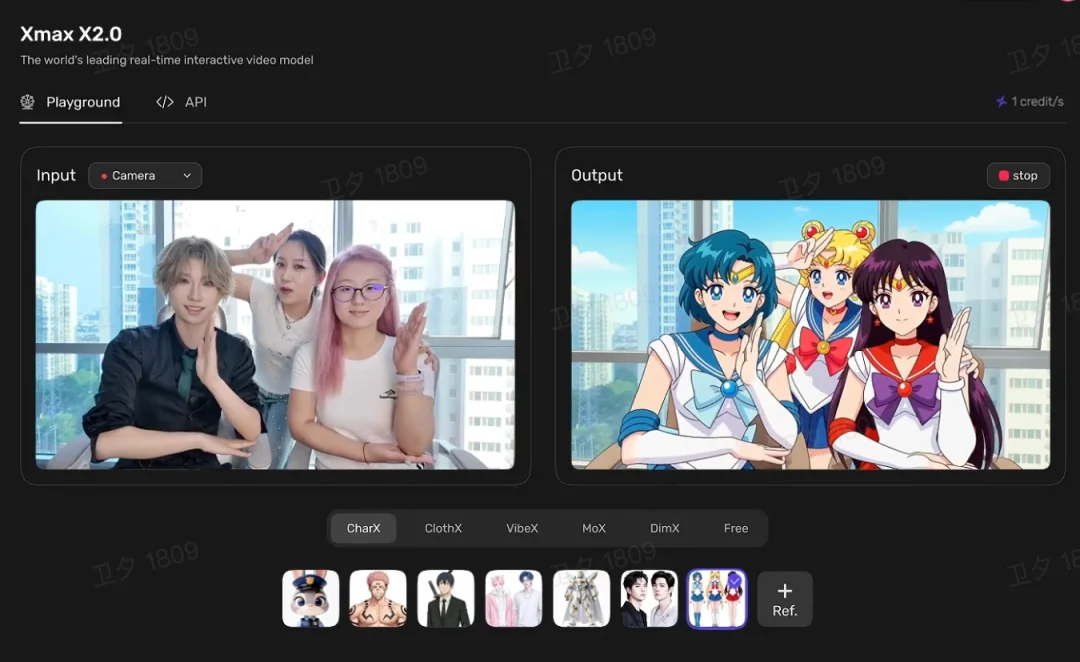Click the red stop square icon
The height and width of the screenshot is (662, 1080).
tap(1004, 176)
